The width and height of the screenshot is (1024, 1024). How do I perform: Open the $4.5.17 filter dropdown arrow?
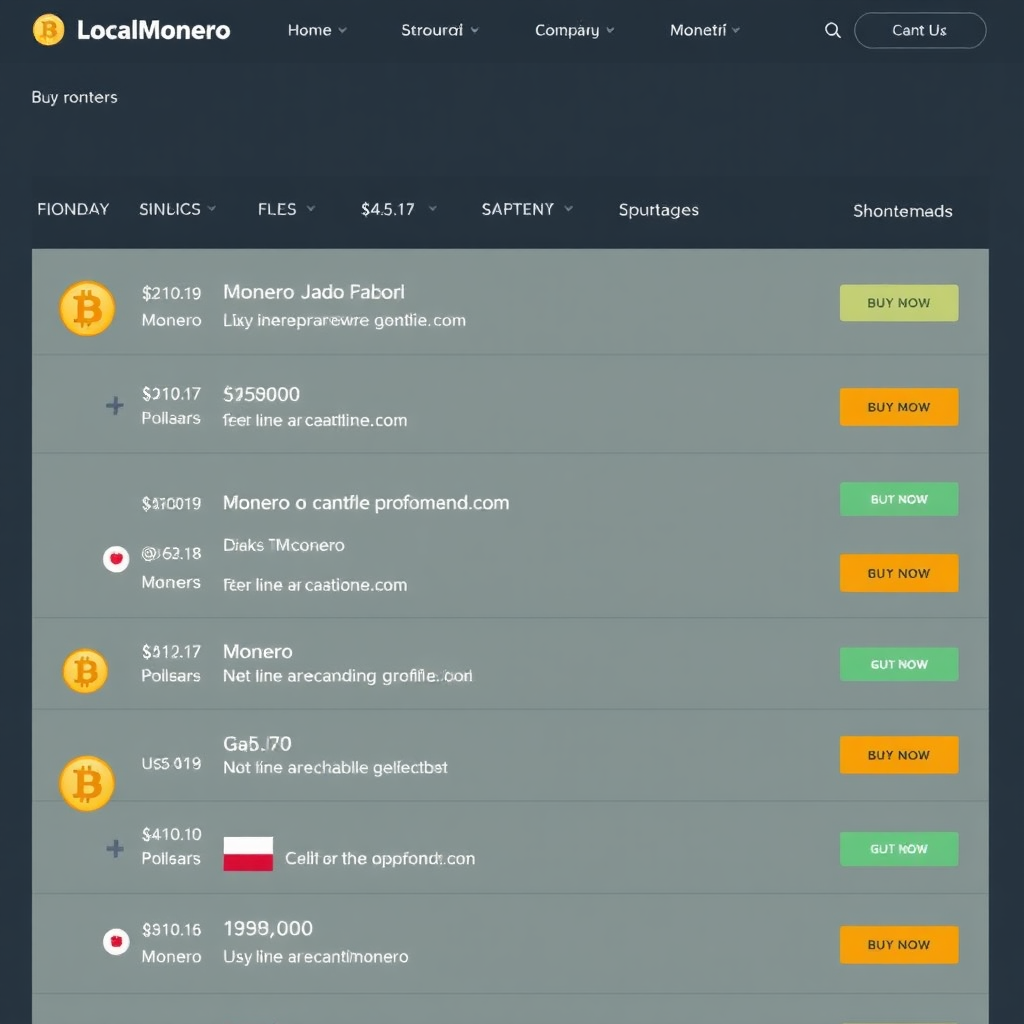click(432, 209)
